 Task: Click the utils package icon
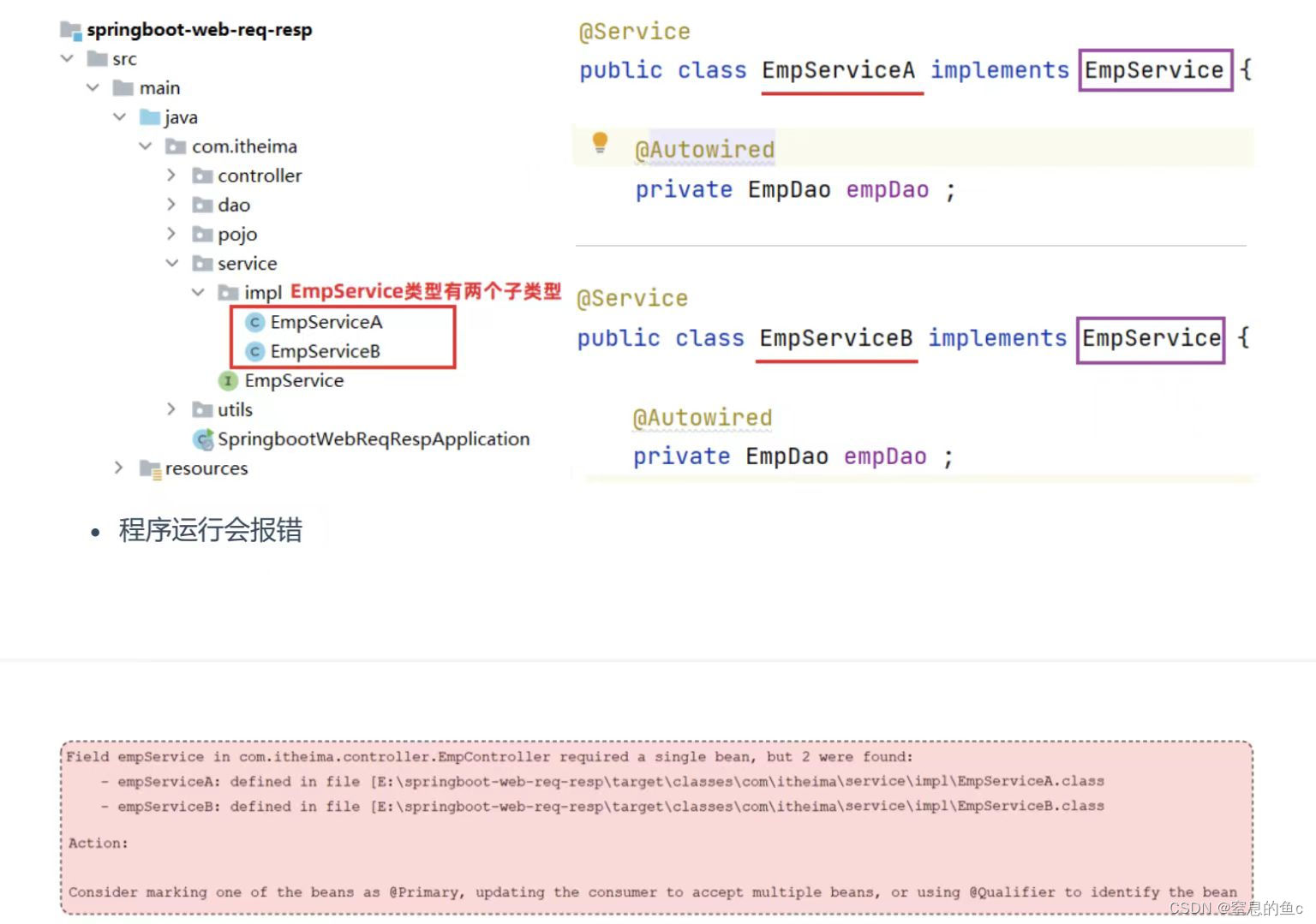[x=202, y=409]
